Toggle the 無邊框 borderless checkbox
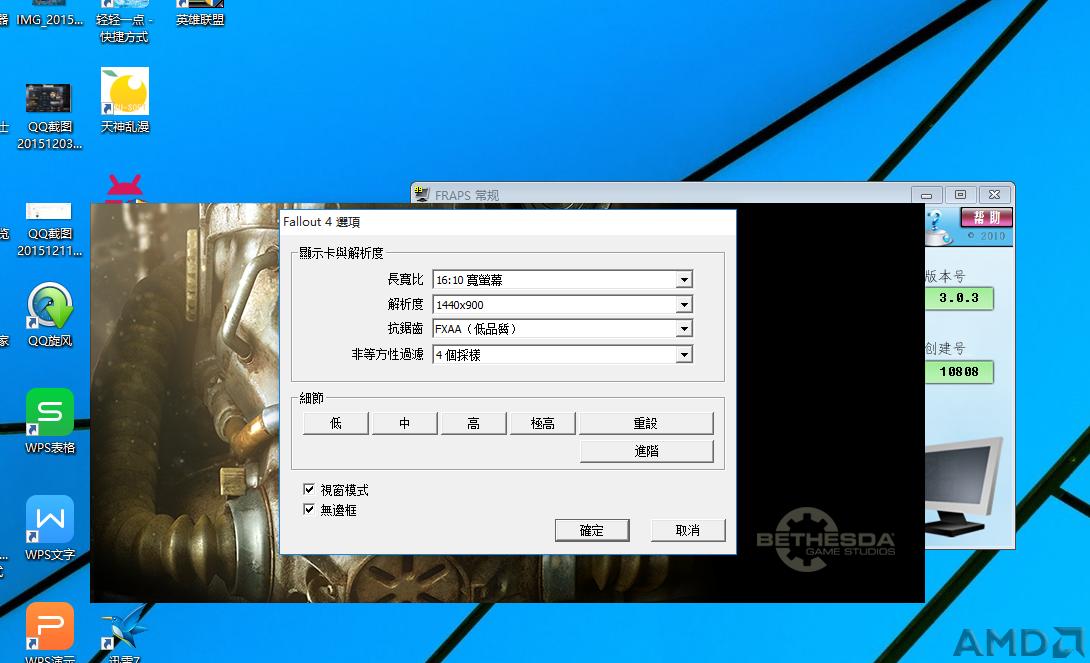The image size is (1090, 663). (309, 509)
